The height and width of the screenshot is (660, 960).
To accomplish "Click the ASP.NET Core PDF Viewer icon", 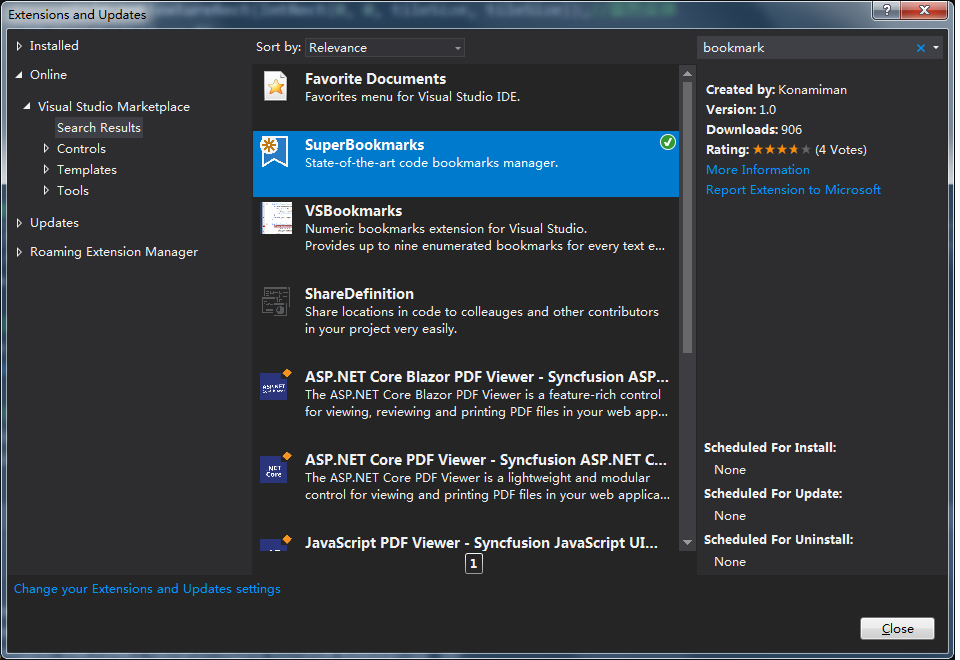I will coord(275,468).
